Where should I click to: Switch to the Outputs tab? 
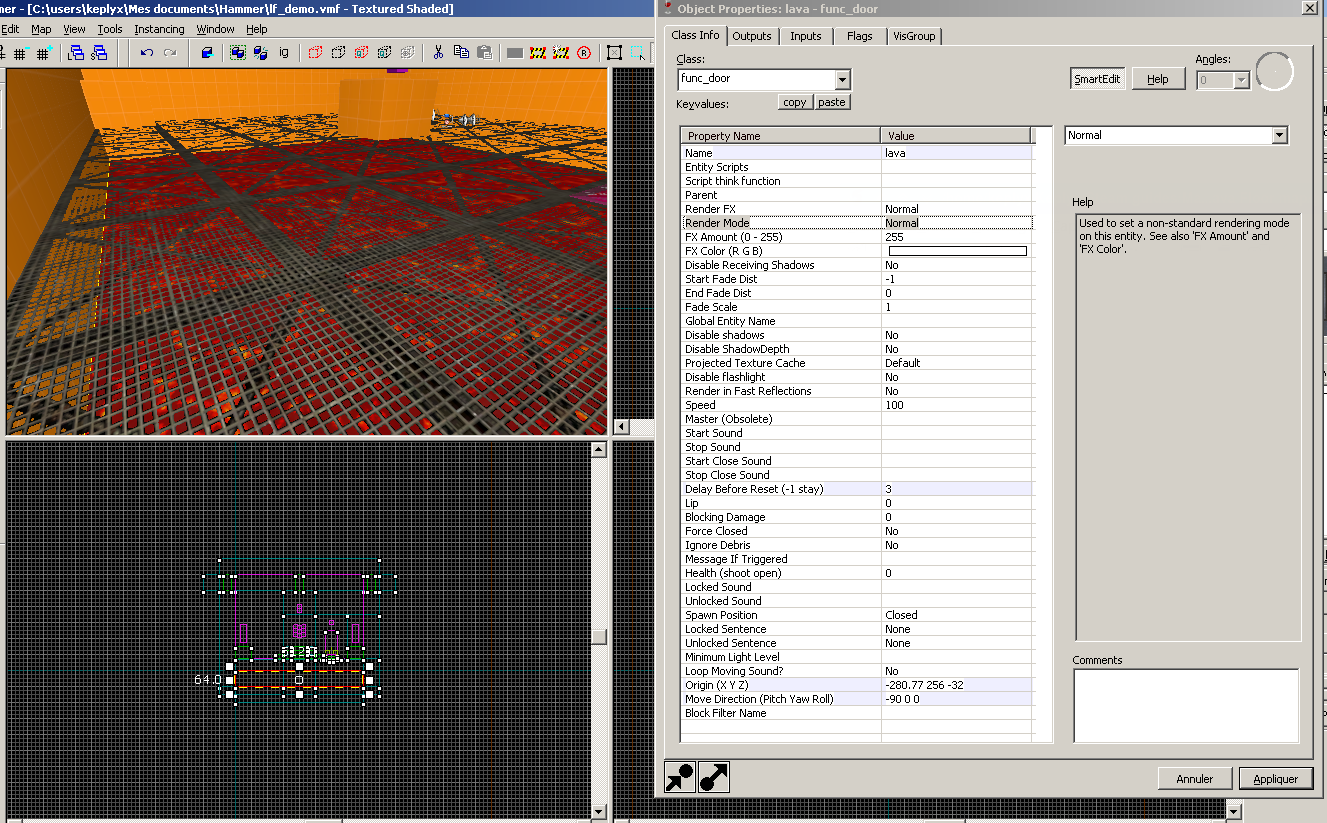(752, 36)
